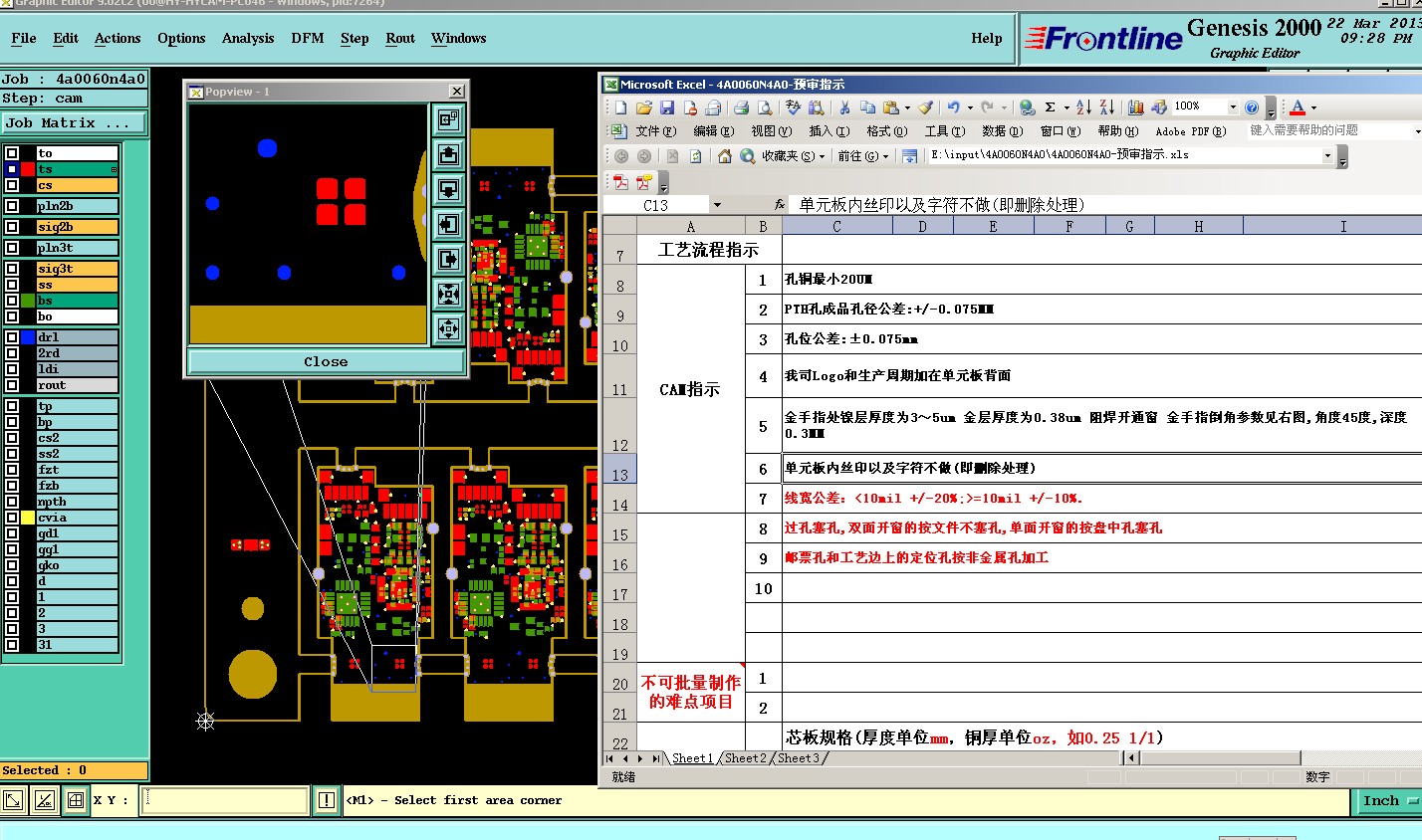
Task: Open the Undo history dropdown arrow in Excel
Action: click(970, 107)
